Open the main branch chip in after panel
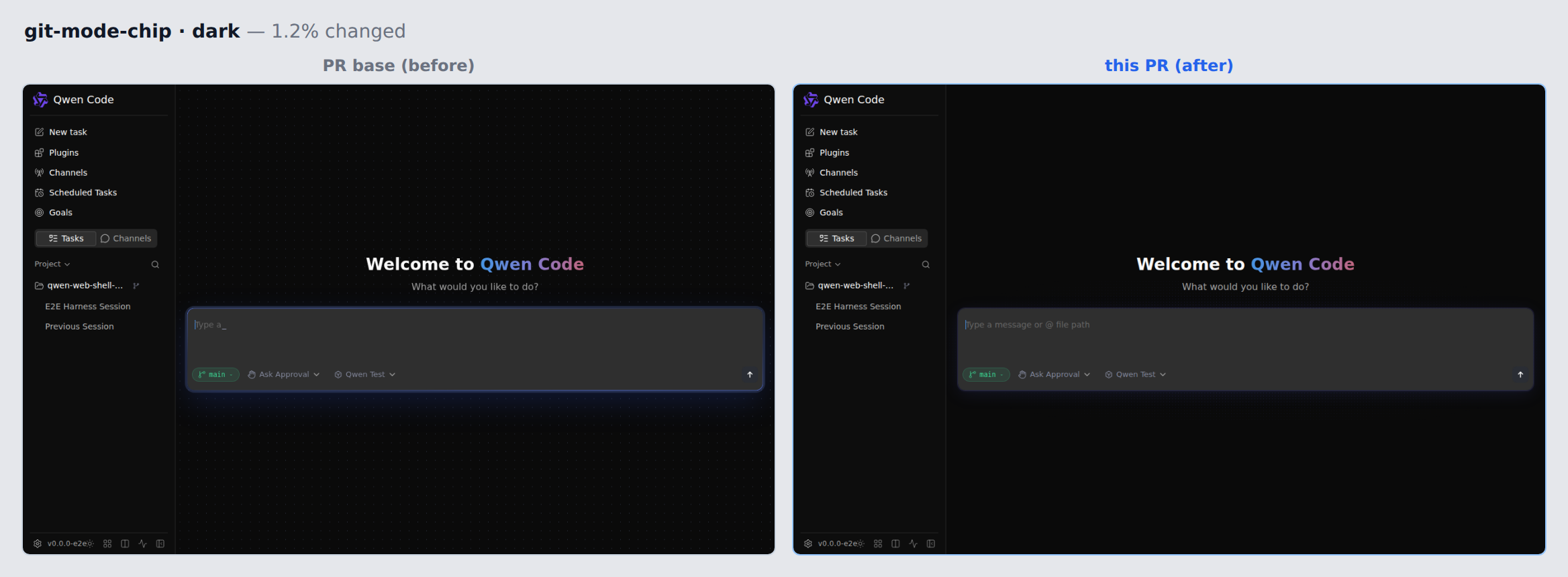The height and width of the screenshot is (577, 1568). click(x=986, y=374)
